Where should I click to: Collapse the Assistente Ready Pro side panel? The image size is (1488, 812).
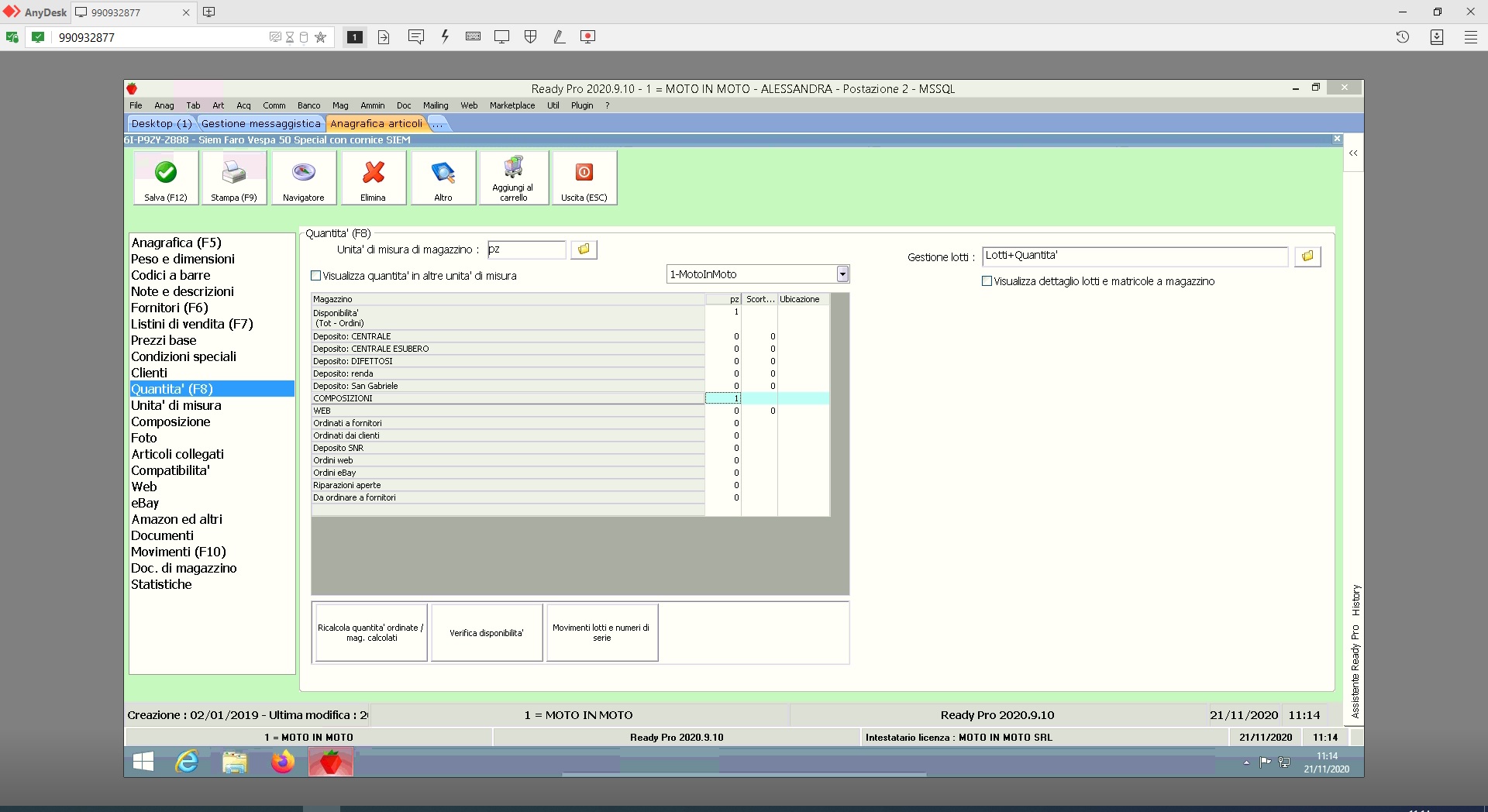point(1353,153)
